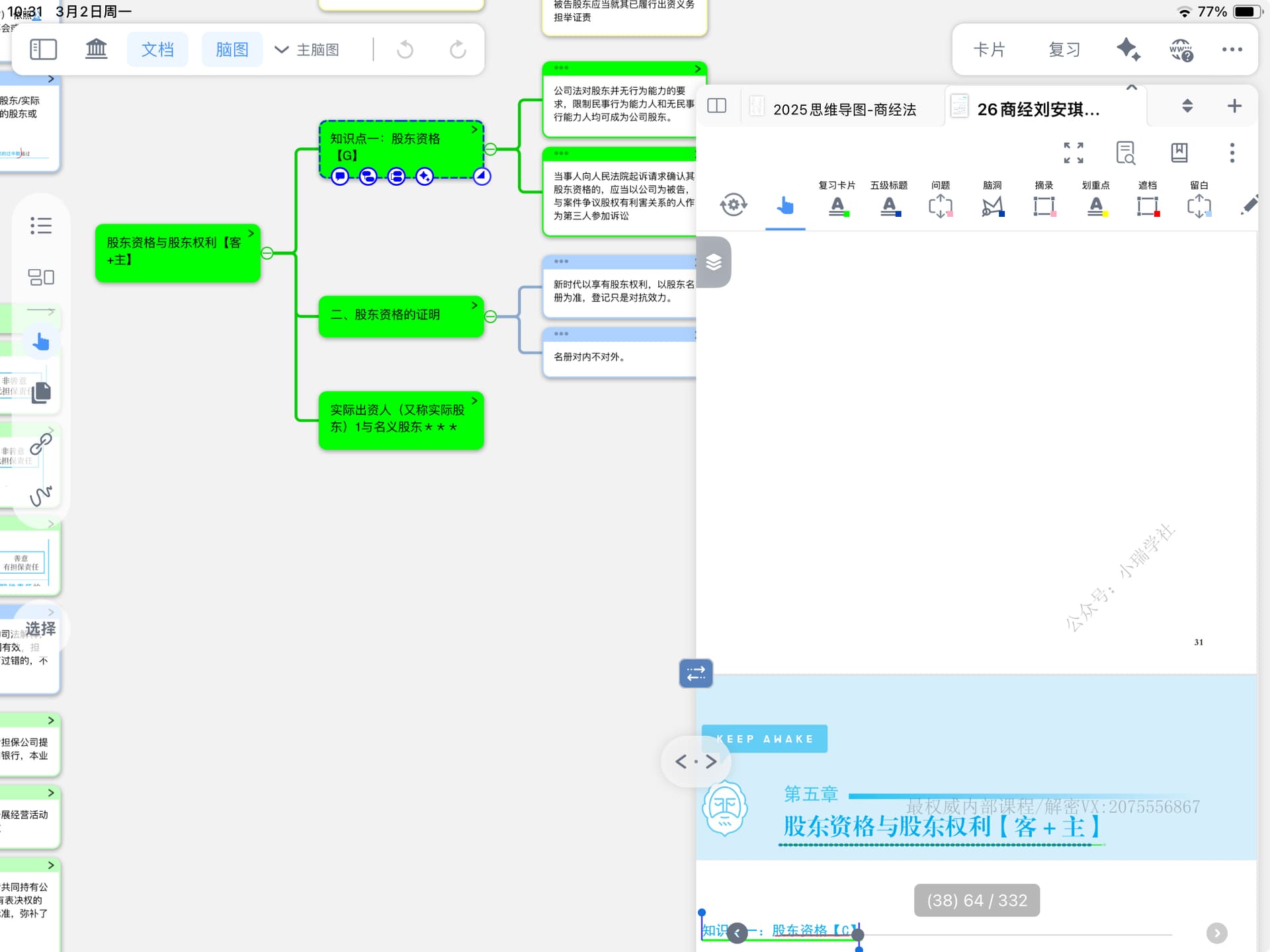The image size is (1270, 952).
Task: Toggle the left sidebar panel icon
Action: [44, 50]
